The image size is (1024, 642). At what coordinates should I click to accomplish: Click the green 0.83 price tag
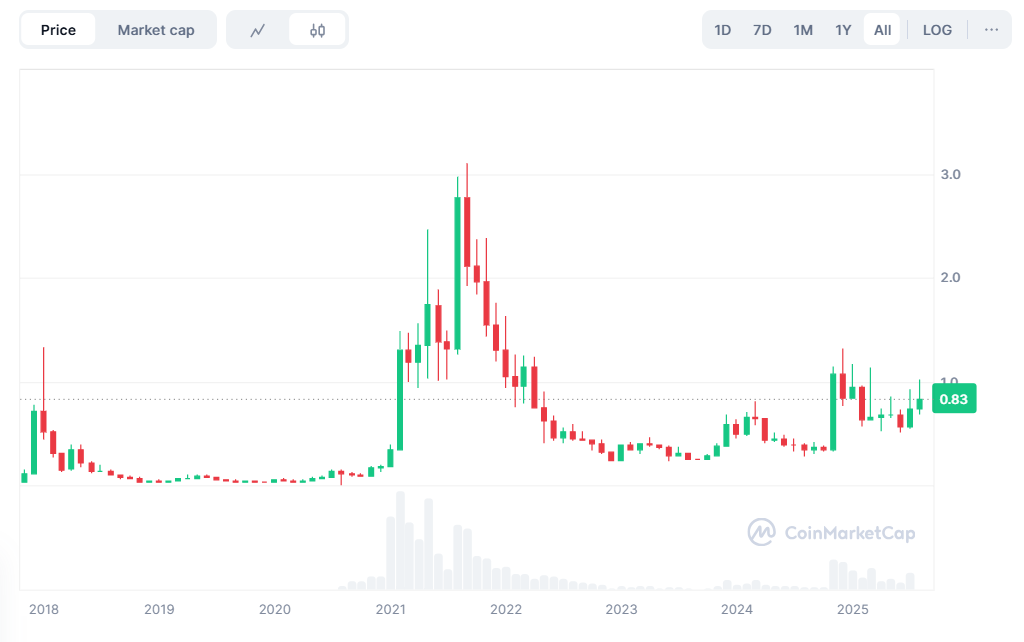click(x=953, y=398)
